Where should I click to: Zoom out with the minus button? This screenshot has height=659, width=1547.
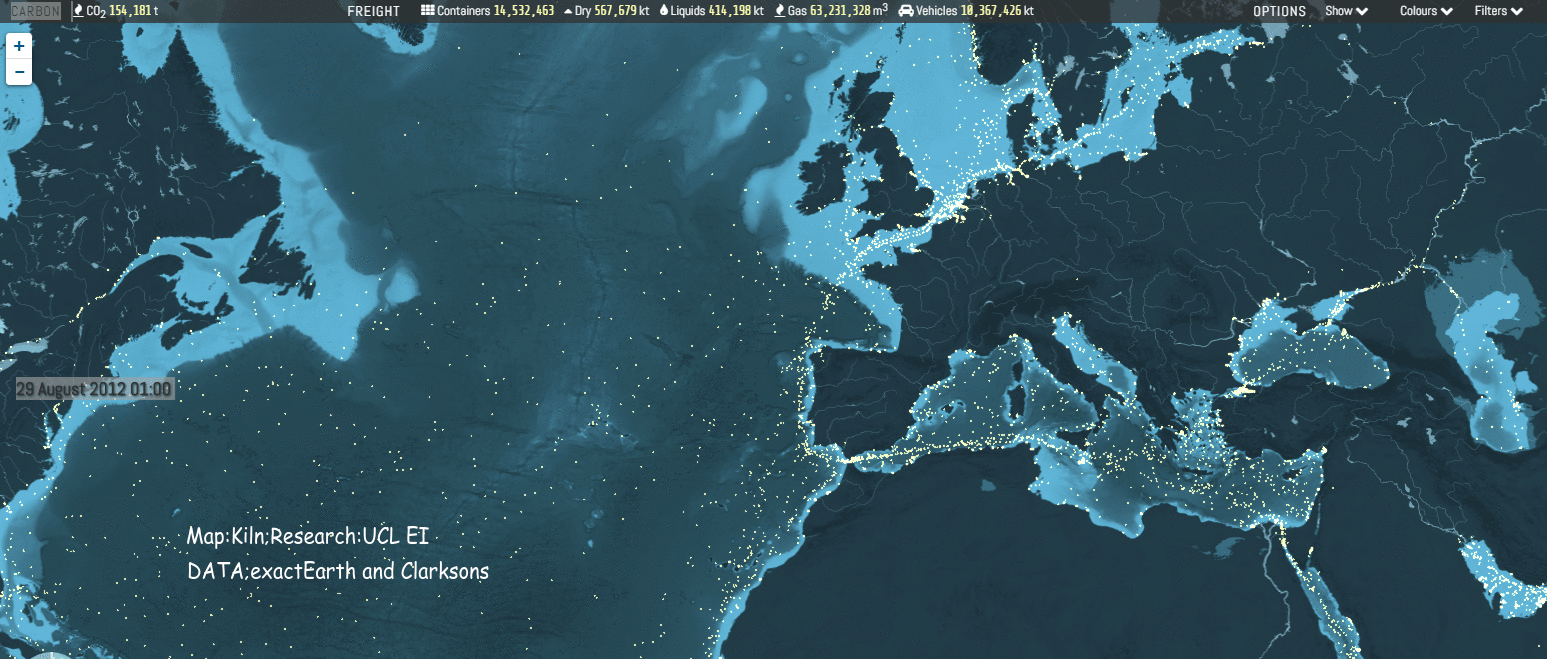19,72
